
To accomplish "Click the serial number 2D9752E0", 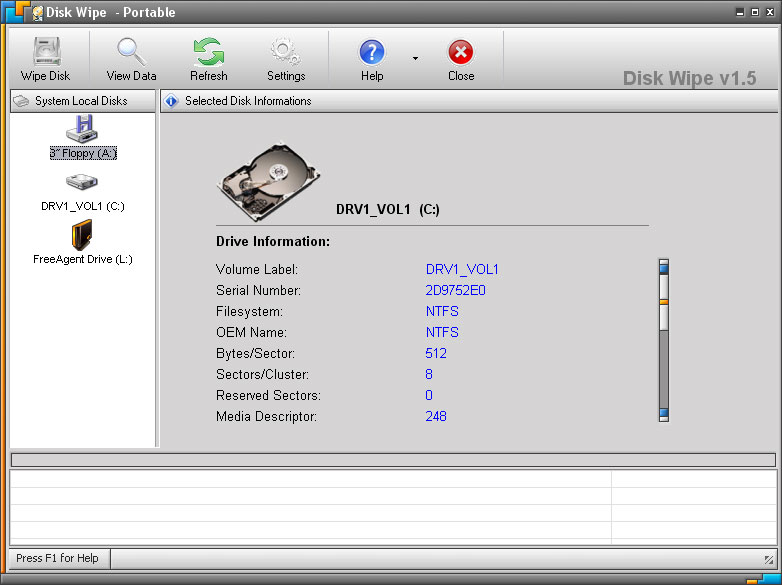I will [455, 290].
